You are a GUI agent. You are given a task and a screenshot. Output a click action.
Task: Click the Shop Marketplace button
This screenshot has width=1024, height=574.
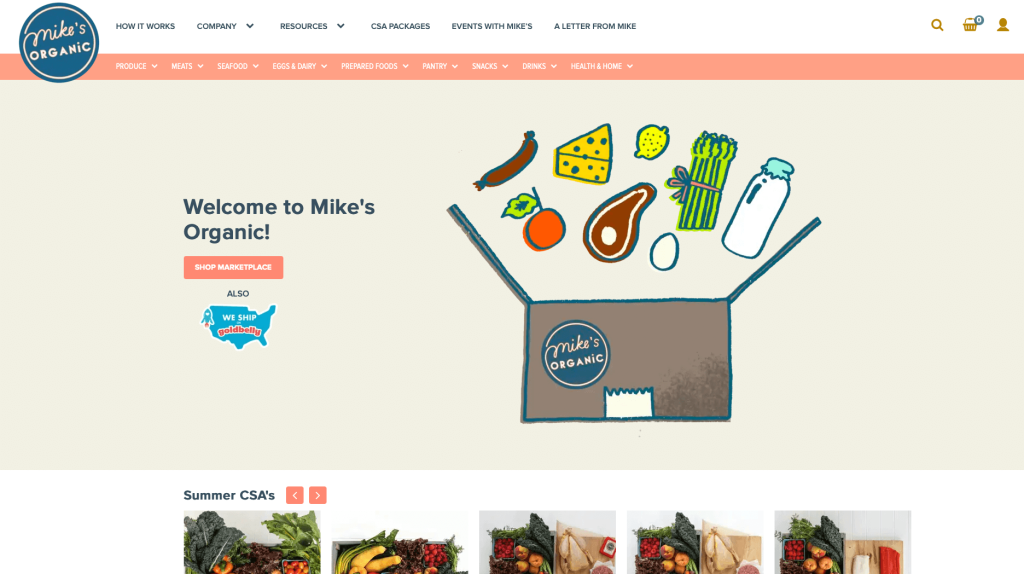click(x=233, y=267)
